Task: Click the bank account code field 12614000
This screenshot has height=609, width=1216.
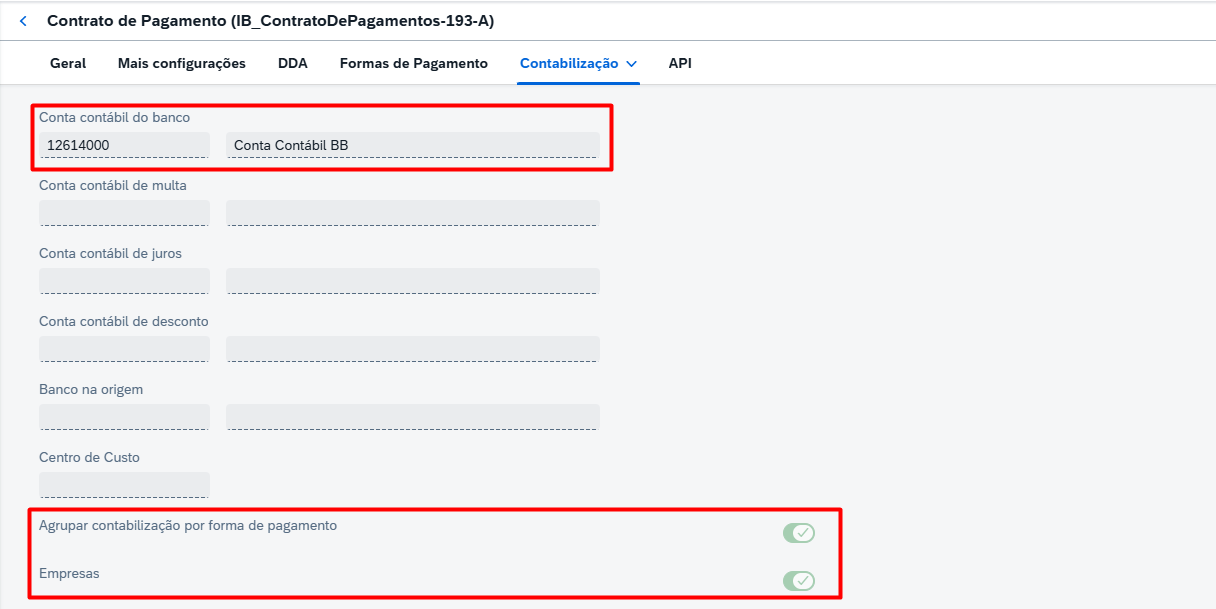Action: pos(124,145)
